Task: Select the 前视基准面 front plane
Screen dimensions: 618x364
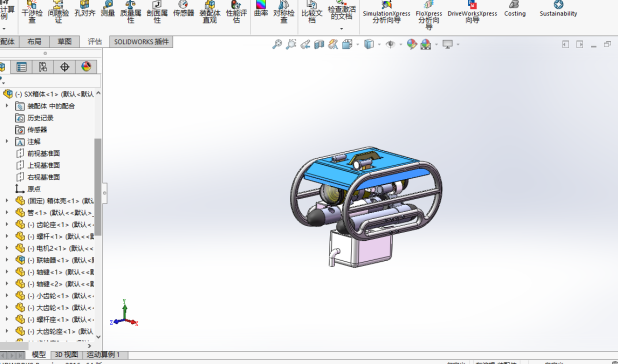Action: click(x=37, y=153)
